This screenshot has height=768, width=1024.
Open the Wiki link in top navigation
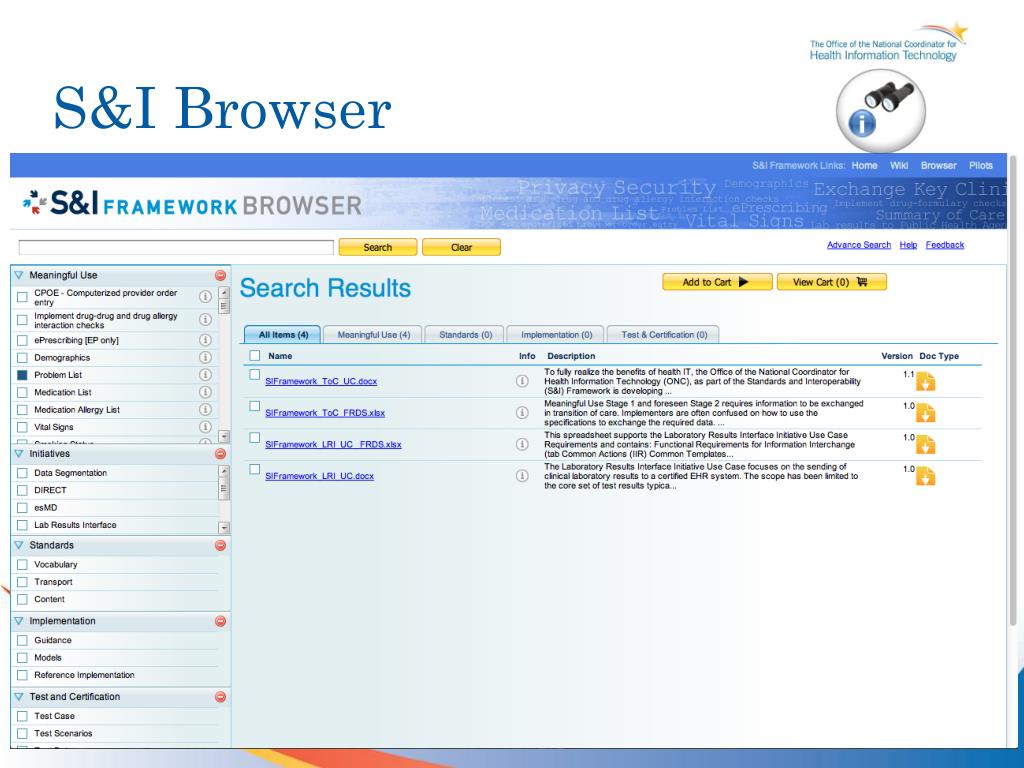(x=899, y=165)
